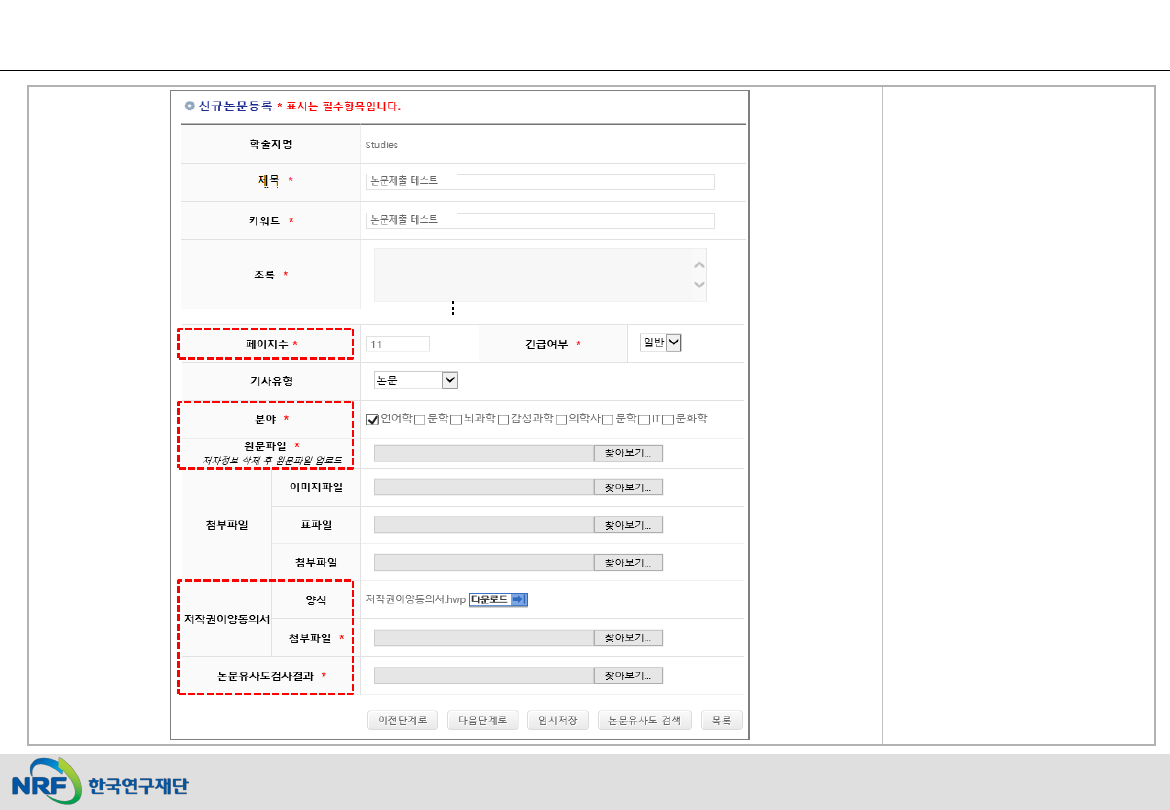The width and height of the screenshot is (1170, 810).
Task: Click 찾아보기 button for 원문파일
Action: coord(628,454)
